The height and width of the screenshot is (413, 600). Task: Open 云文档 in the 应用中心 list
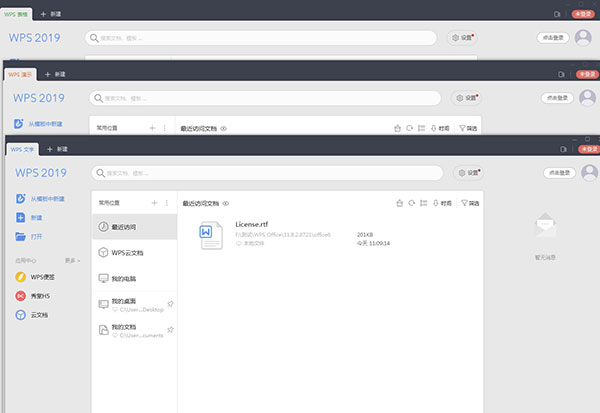click(32, 315)
